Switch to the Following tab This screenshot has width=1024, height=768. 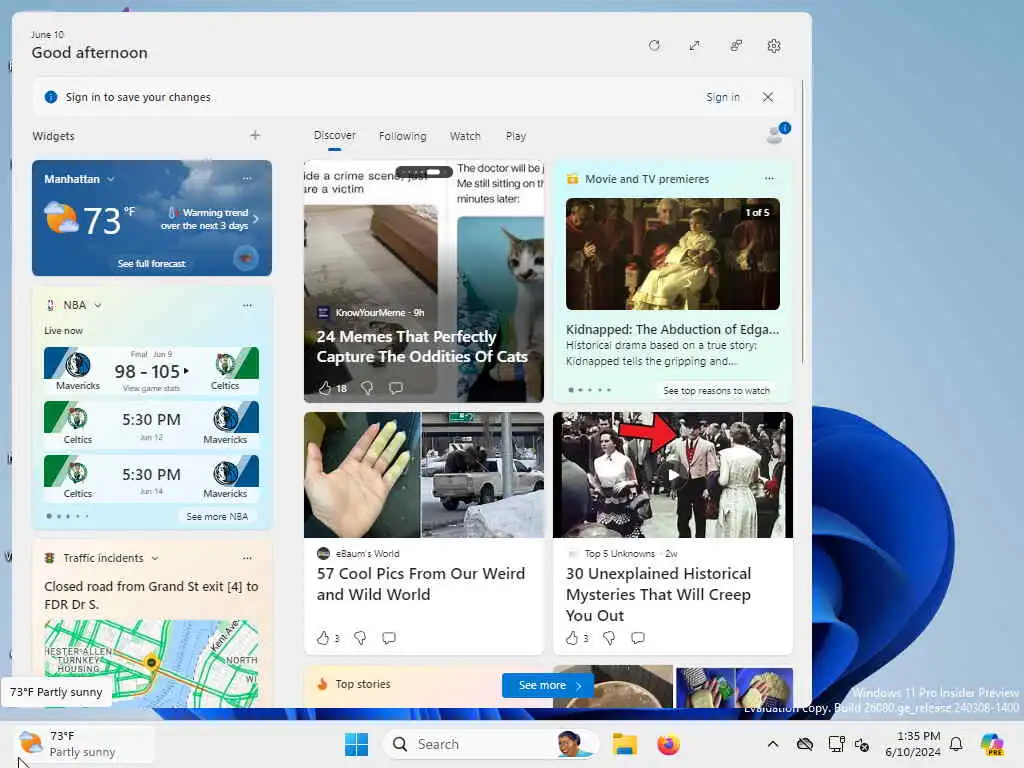coord(402,136)
